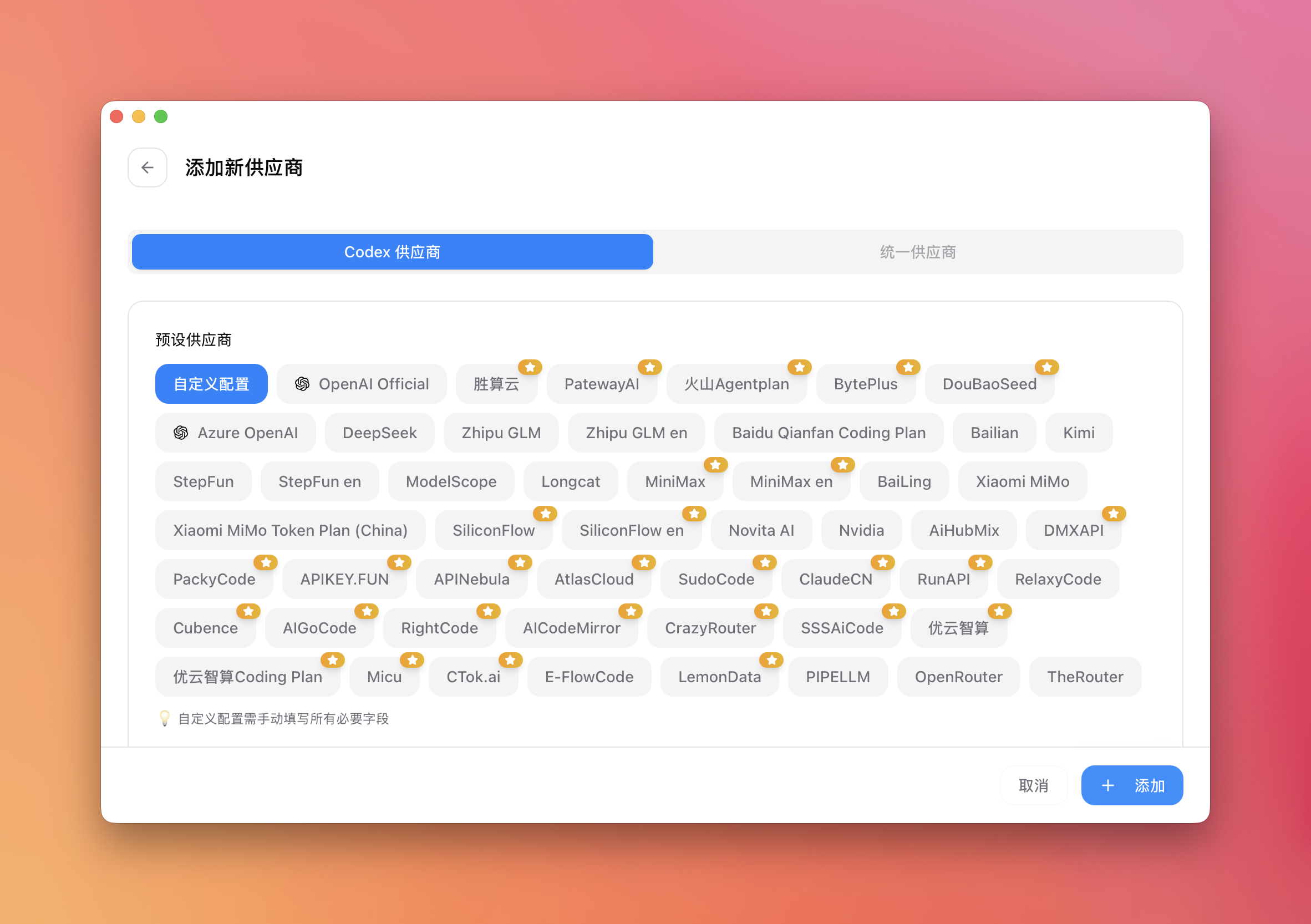The image size is (1311, 924).
Task: Select the DeepSeek preset
Action: coord(380,433)
